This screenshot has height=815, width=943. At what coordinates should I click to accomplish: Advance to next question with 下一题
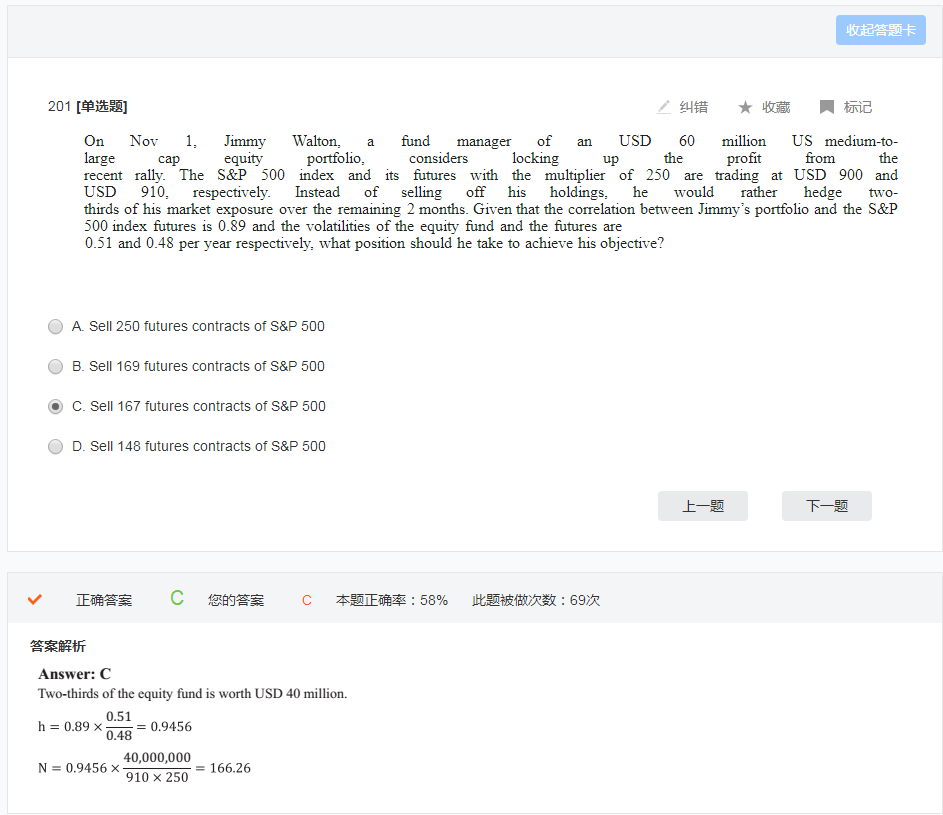pos(826,506)
